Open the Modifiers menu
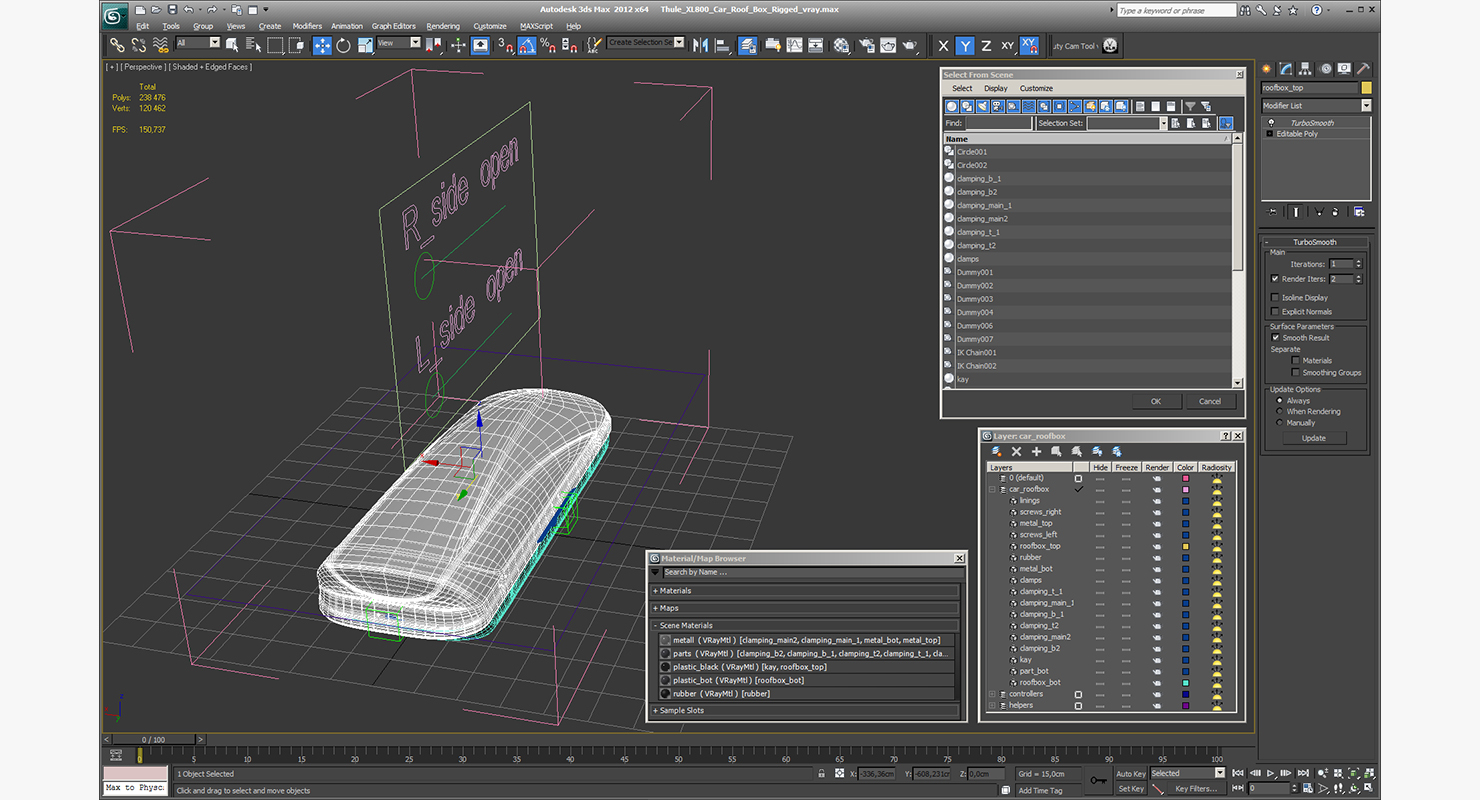 tap(307, 26)
